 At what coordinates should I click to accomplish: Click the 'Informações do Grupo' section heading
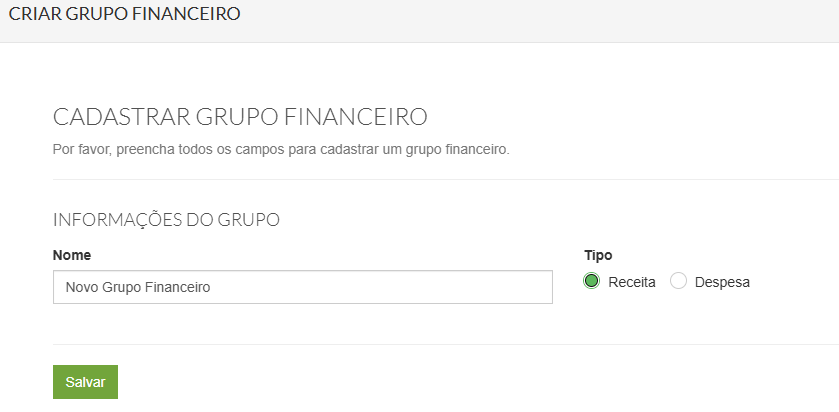click(x=166, y=219)
